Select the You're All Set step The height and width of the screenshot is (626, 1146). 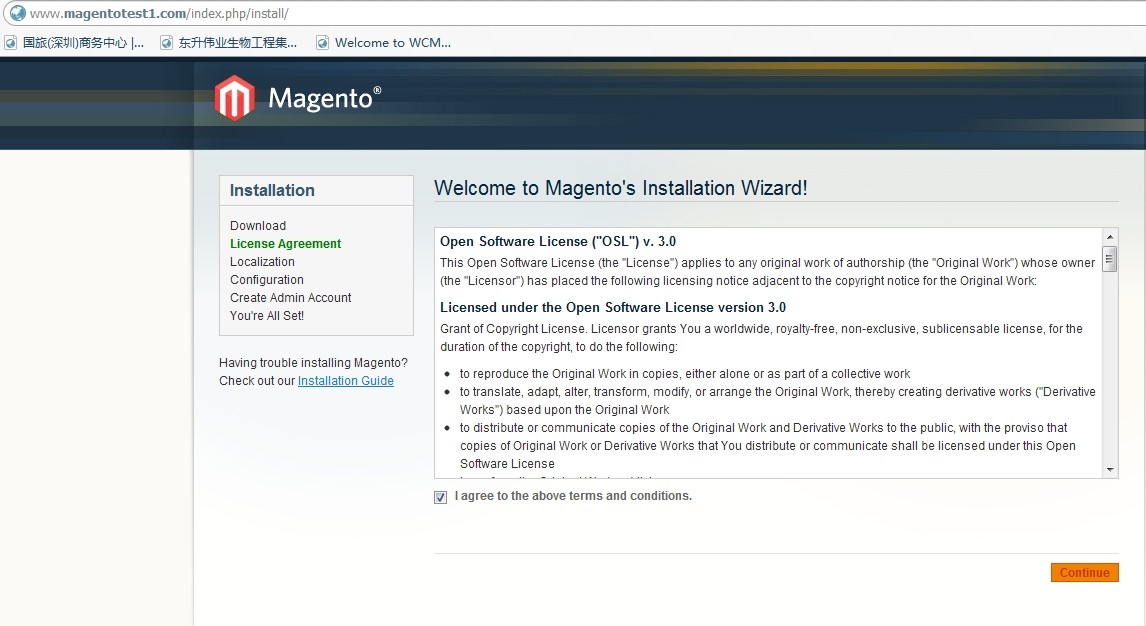click(267, 316)
